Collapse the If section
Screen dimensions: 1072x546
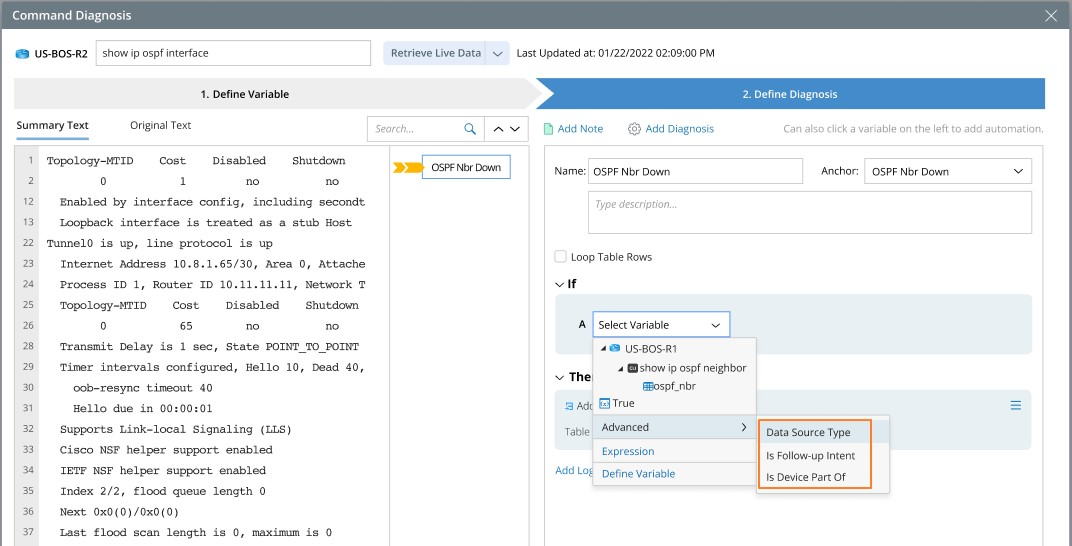tap(560, 284)
